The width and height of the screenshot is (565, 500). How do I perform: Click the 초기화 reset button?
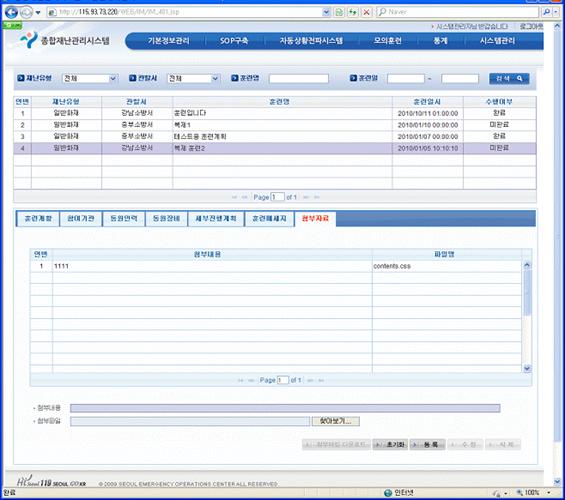(390, 445)
